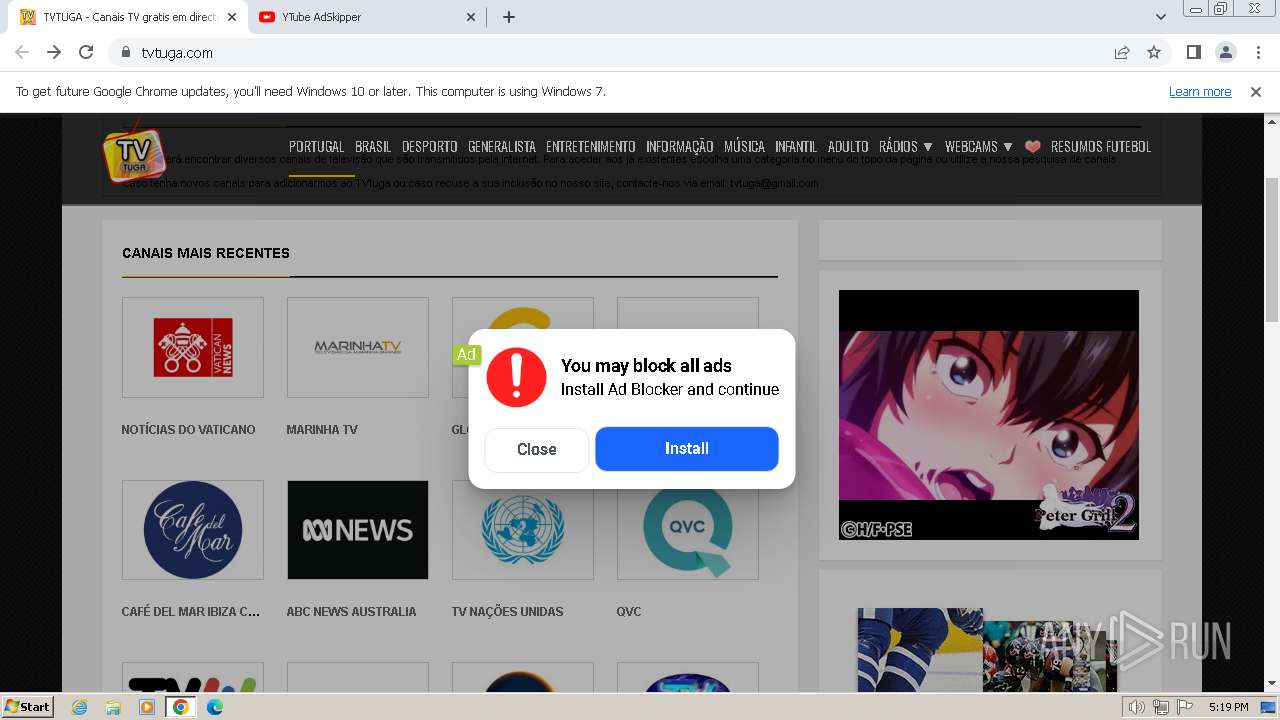1280x720 pixels.
Task: Open a new tab with the plus button
Action: (508, 17)
